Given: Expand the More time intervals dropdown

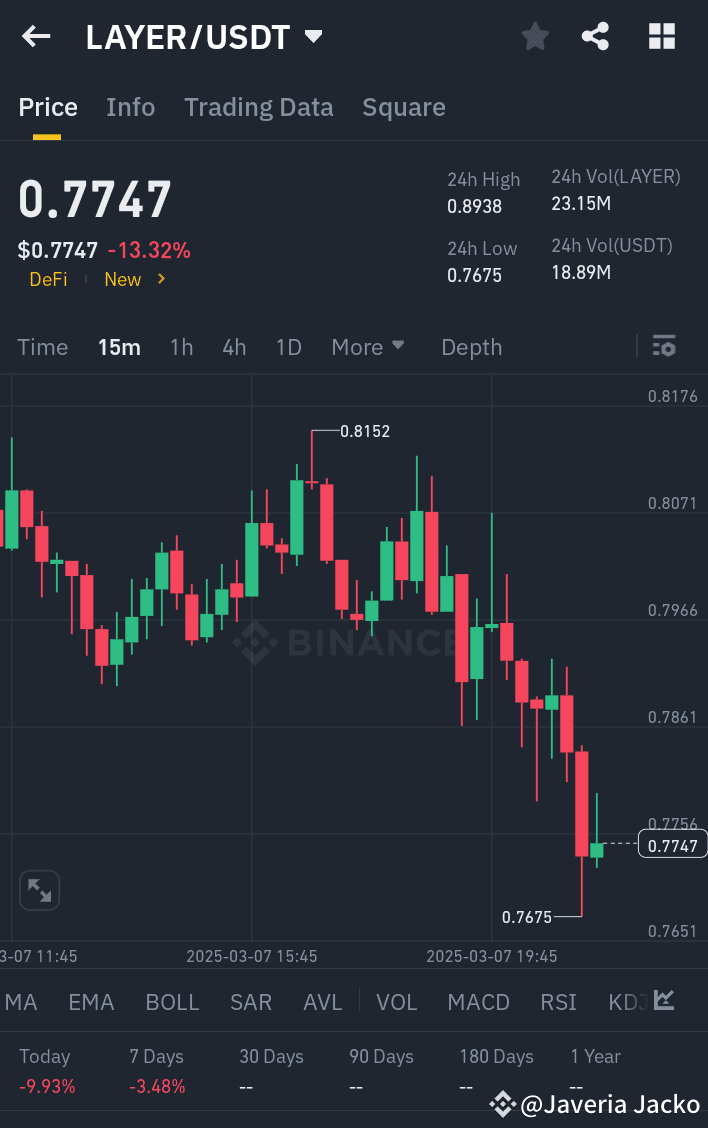Looking at the screenshot, I should (368, 347).
